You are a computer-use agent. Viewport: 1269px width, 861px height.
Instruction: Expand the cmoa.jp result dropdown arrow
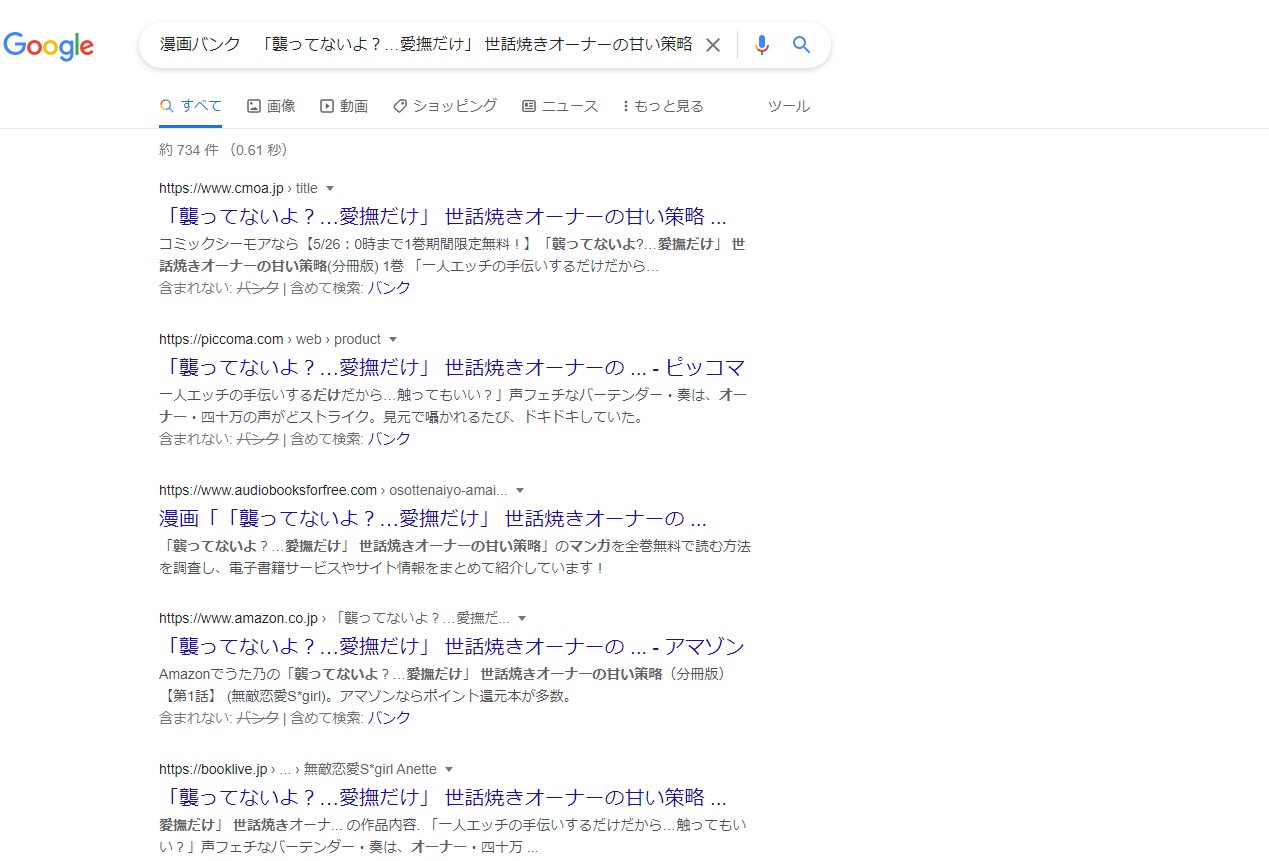coord(330,188)
